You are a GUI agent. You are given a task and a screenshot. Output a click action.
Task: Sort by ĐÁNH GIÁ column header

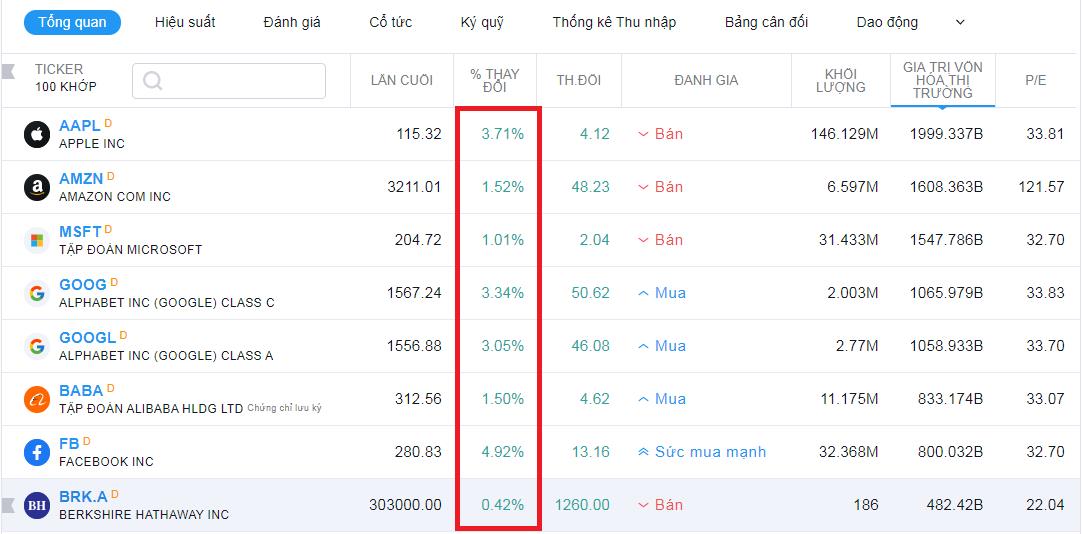tap(706, 81)
